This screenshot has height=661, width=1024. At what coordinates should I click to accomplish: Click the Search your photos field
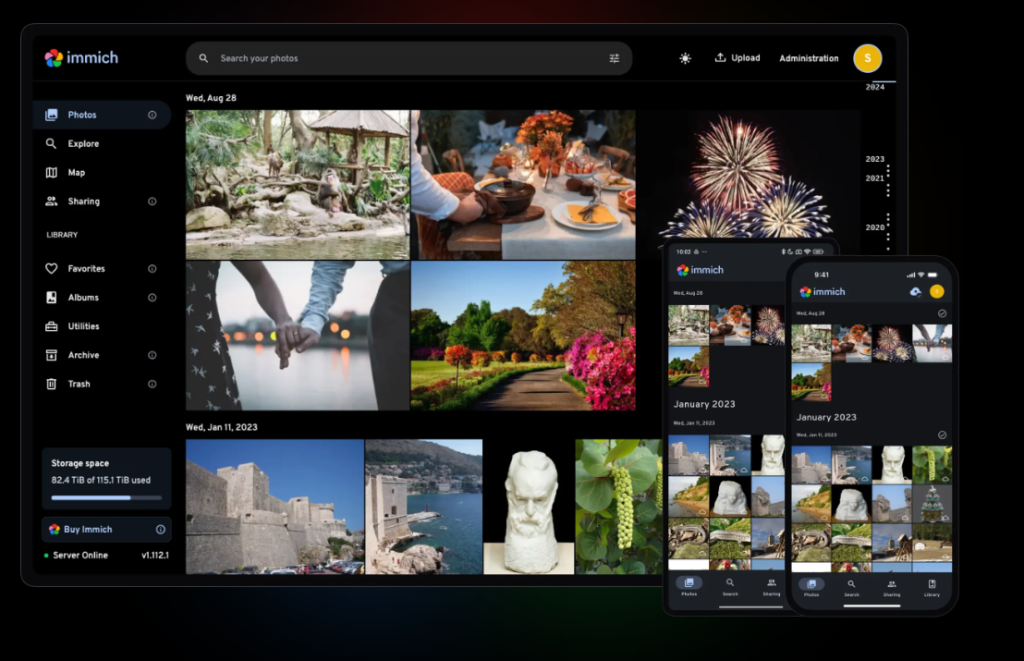(x=400, y=58)
